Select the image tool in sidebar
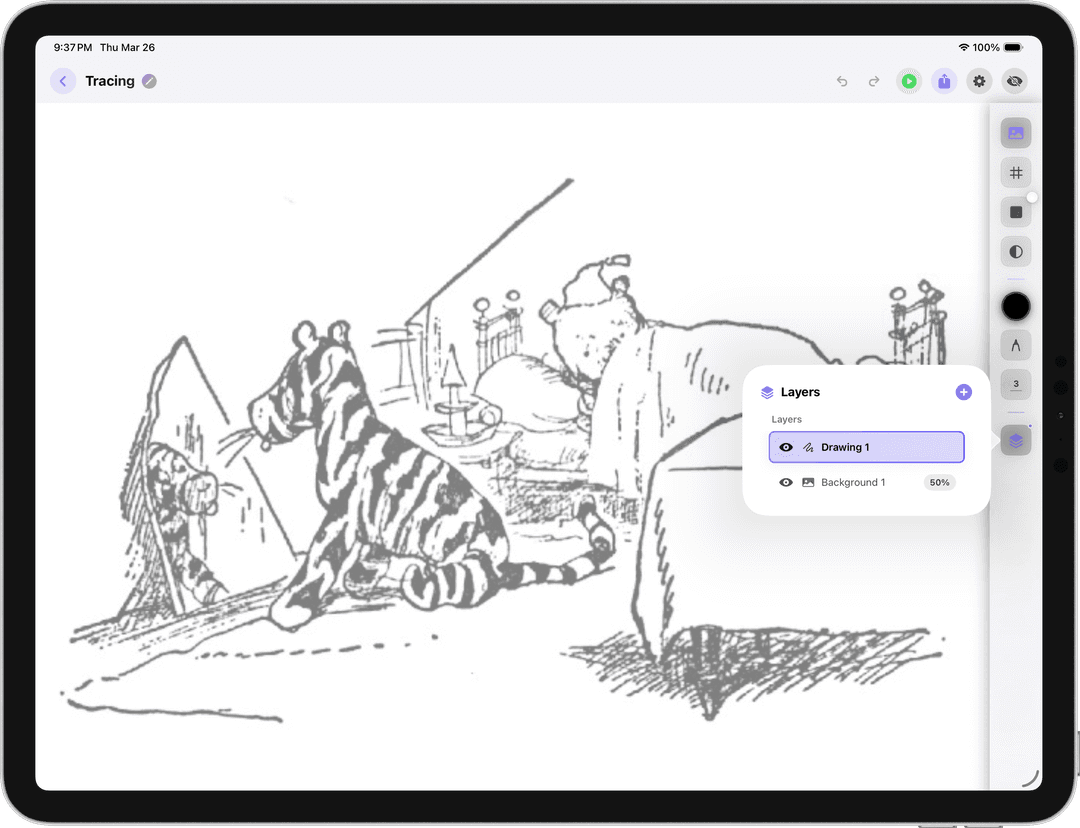Viewport: 1080px width, 828px height. [x=1016, y=133]
